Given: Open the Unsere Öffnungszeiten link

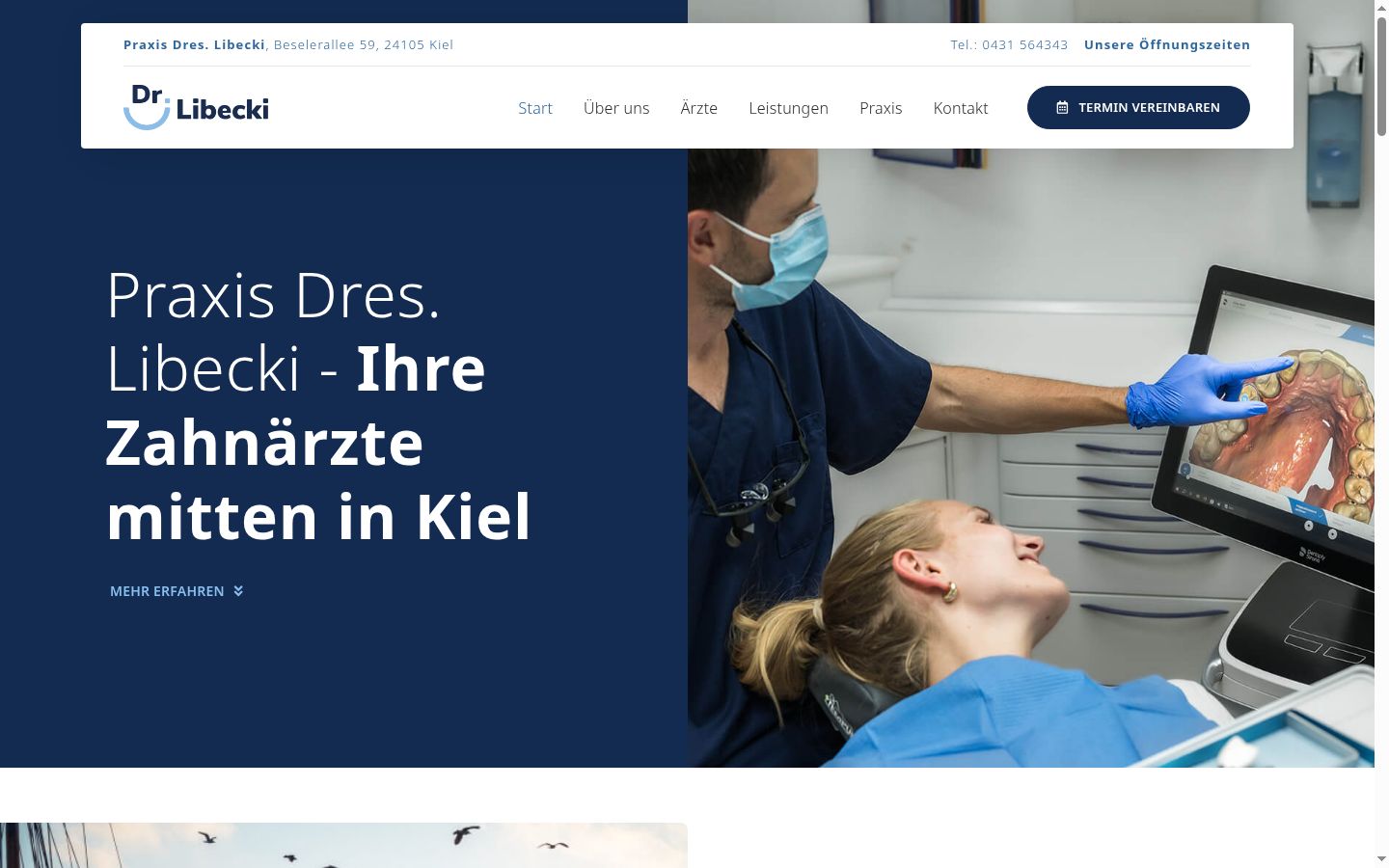Looking at the screenshot, I should tap(1167, 44).
